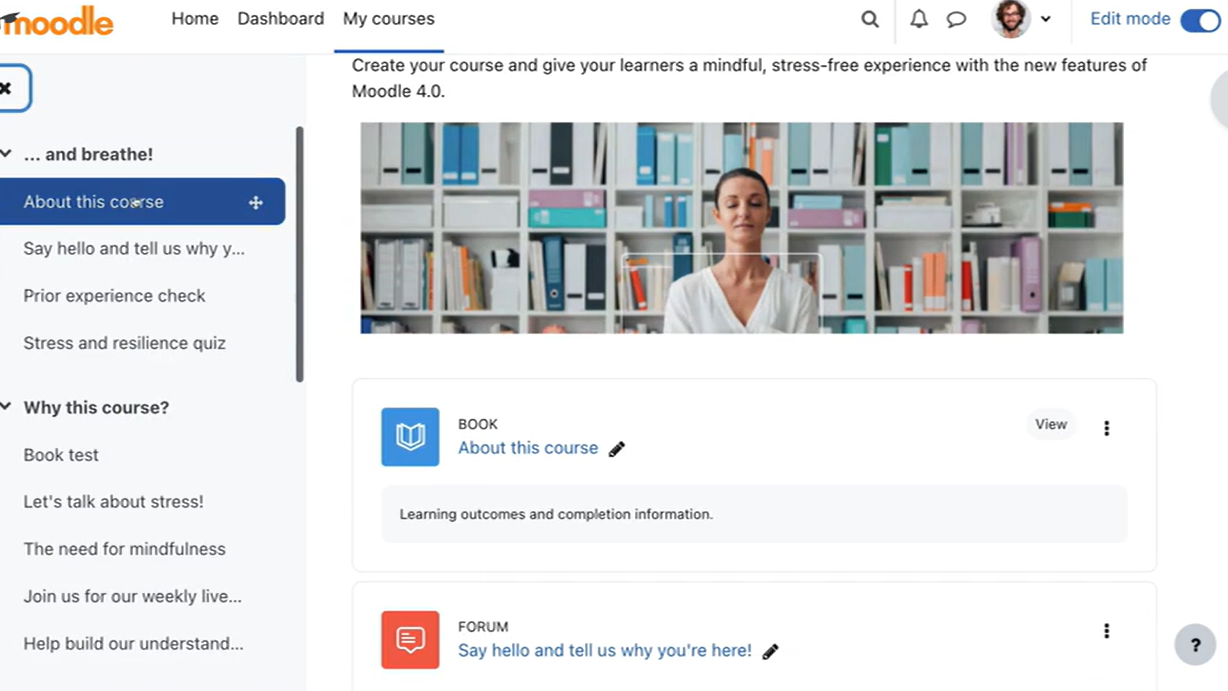Open the kebab menu on the Book activity

coord(1106,427)
